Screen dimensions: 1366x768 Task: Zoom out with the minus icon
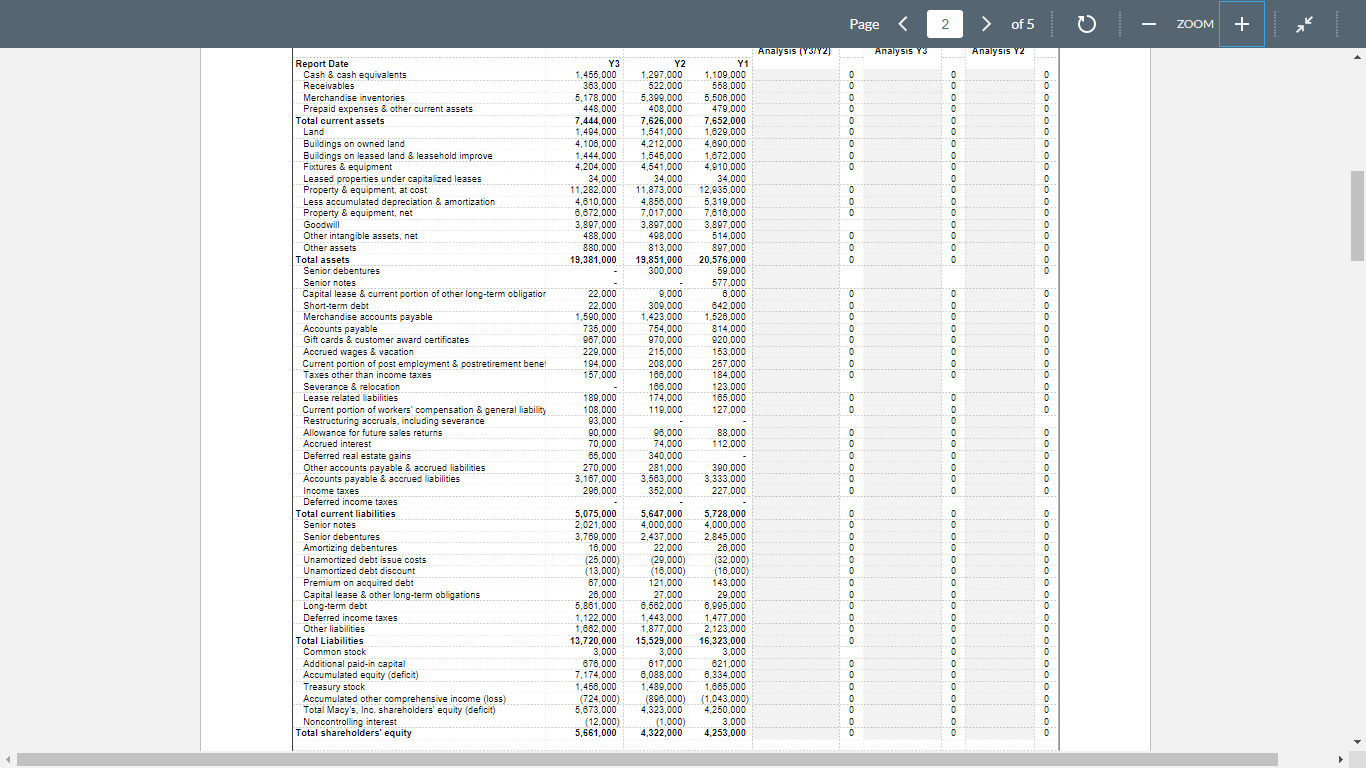(1151, 24)
